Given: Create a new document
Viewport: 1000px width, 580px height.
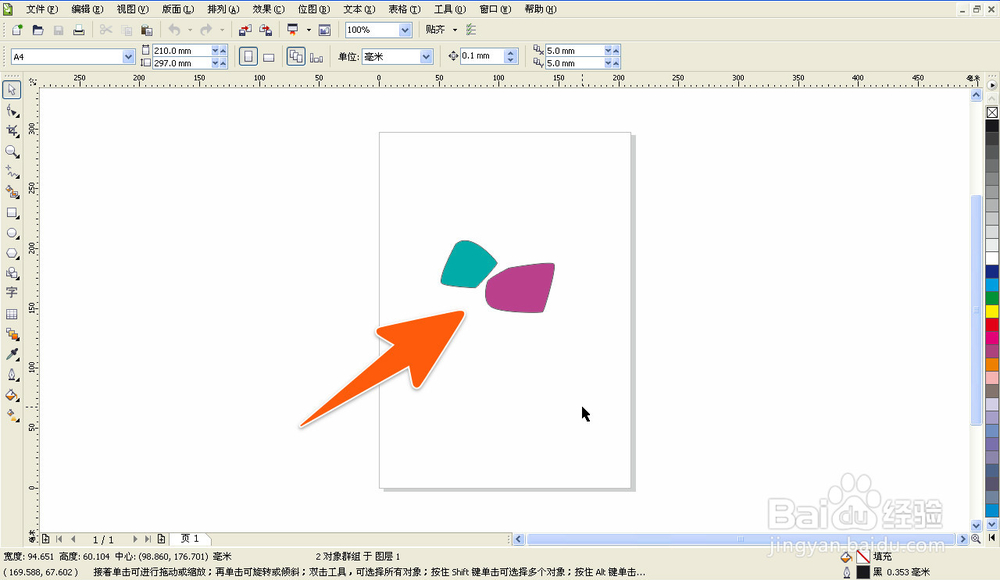Looking at the screenshot, I should click(17, 30).
